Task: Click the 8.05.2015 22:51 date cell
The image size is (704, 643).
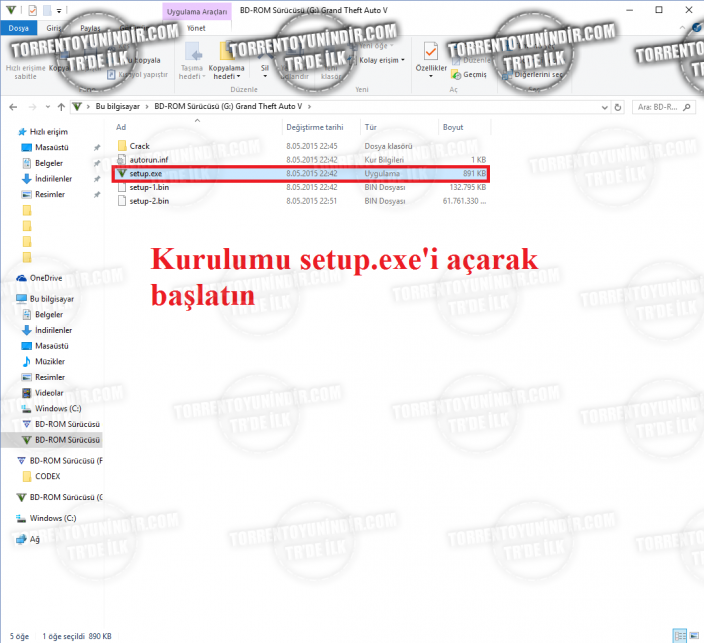Action: tap(311, 201)
